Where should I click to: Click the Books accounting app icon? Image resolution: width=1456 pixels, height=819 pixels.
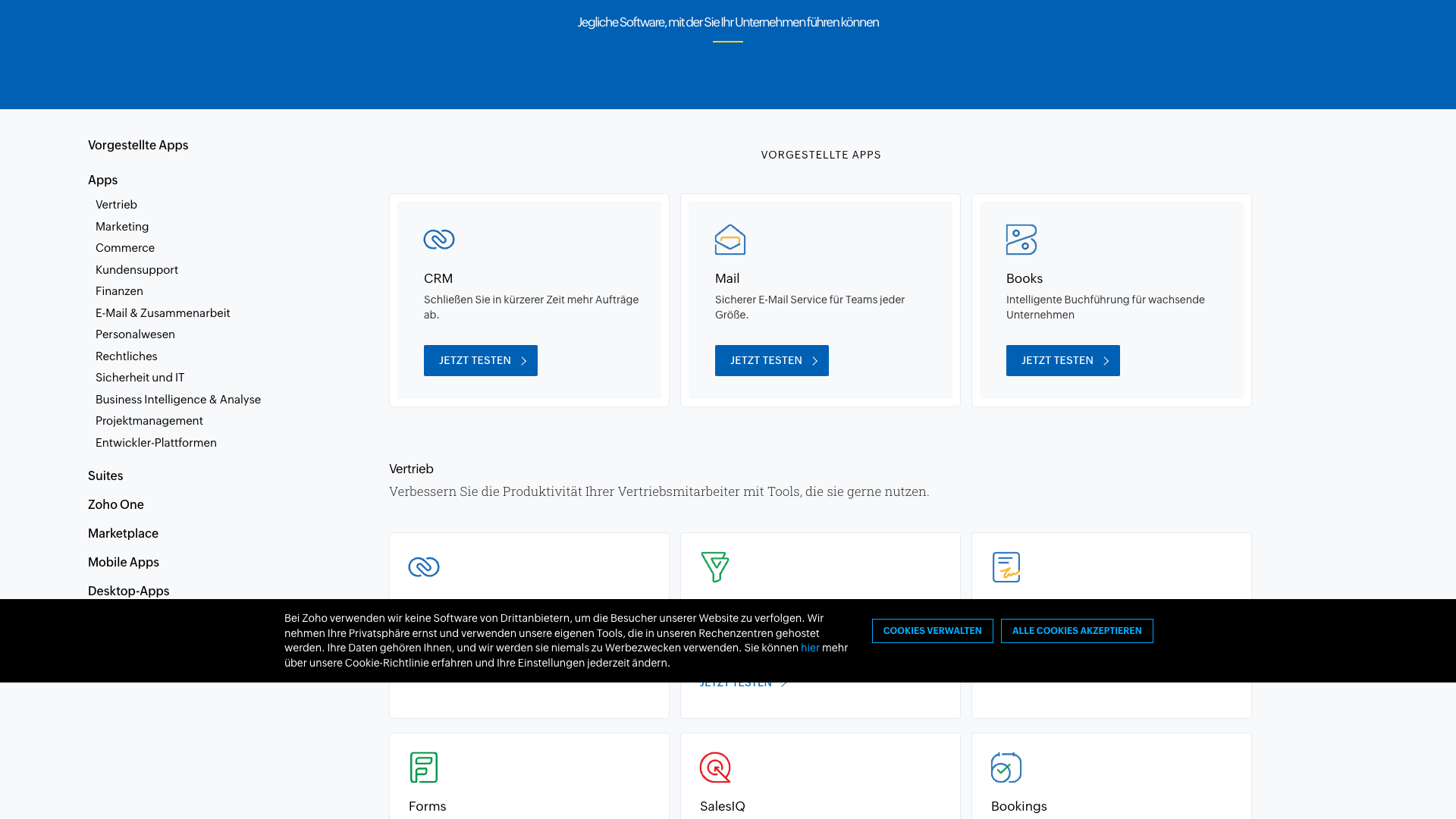click(1021, 240)
